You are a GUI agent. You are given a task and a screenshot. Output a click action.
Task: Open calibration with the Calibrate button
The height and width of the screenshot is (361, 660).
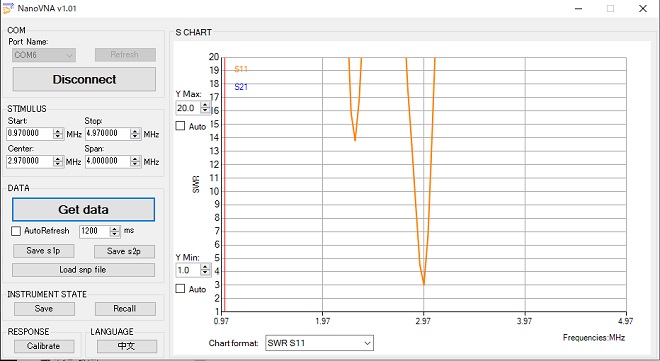click(x=44, y=346)
